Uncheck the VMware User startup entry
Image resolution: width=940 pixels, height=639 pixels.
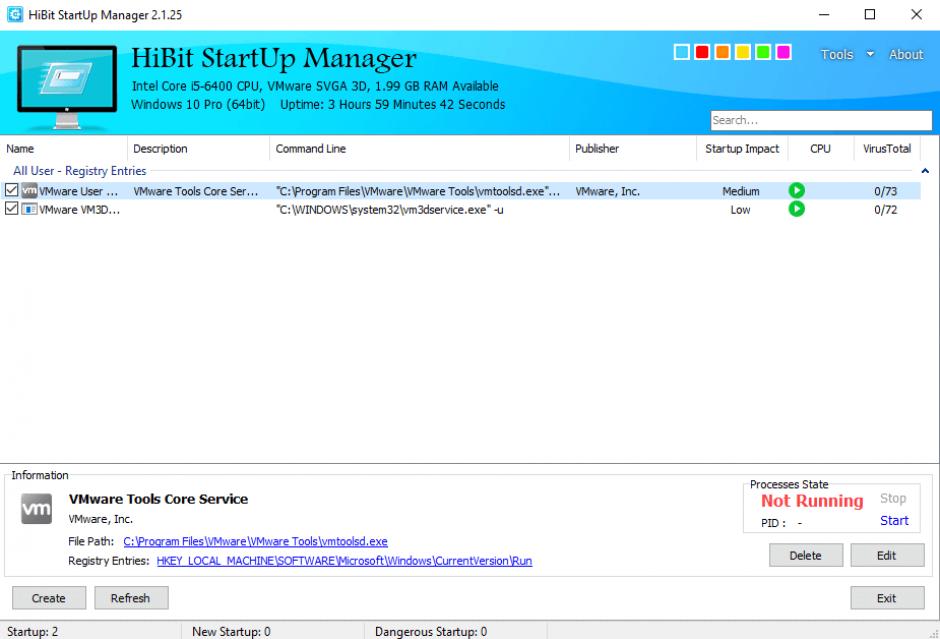(x=11, y=190)
